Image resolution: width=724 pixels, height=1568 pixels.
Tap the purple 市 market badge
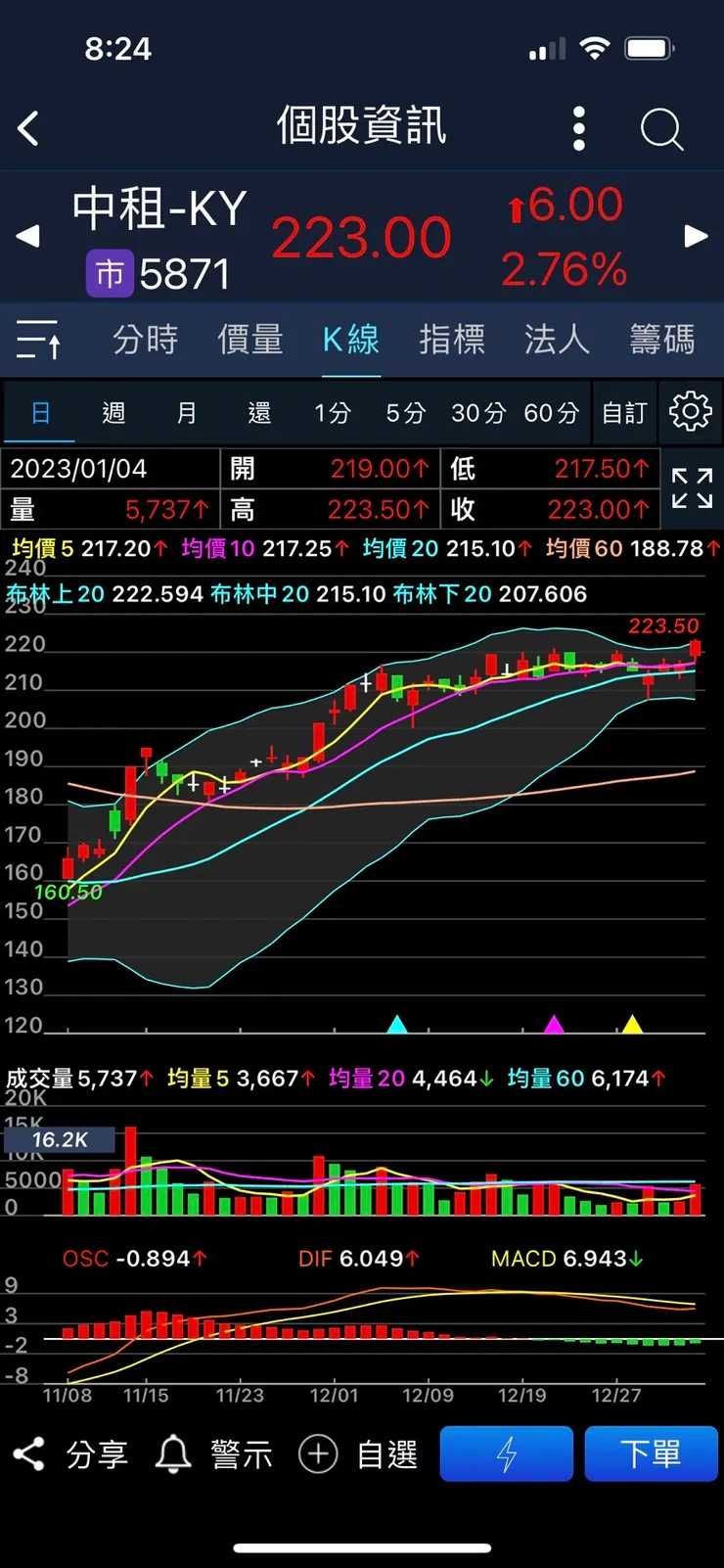coord(110,273)
